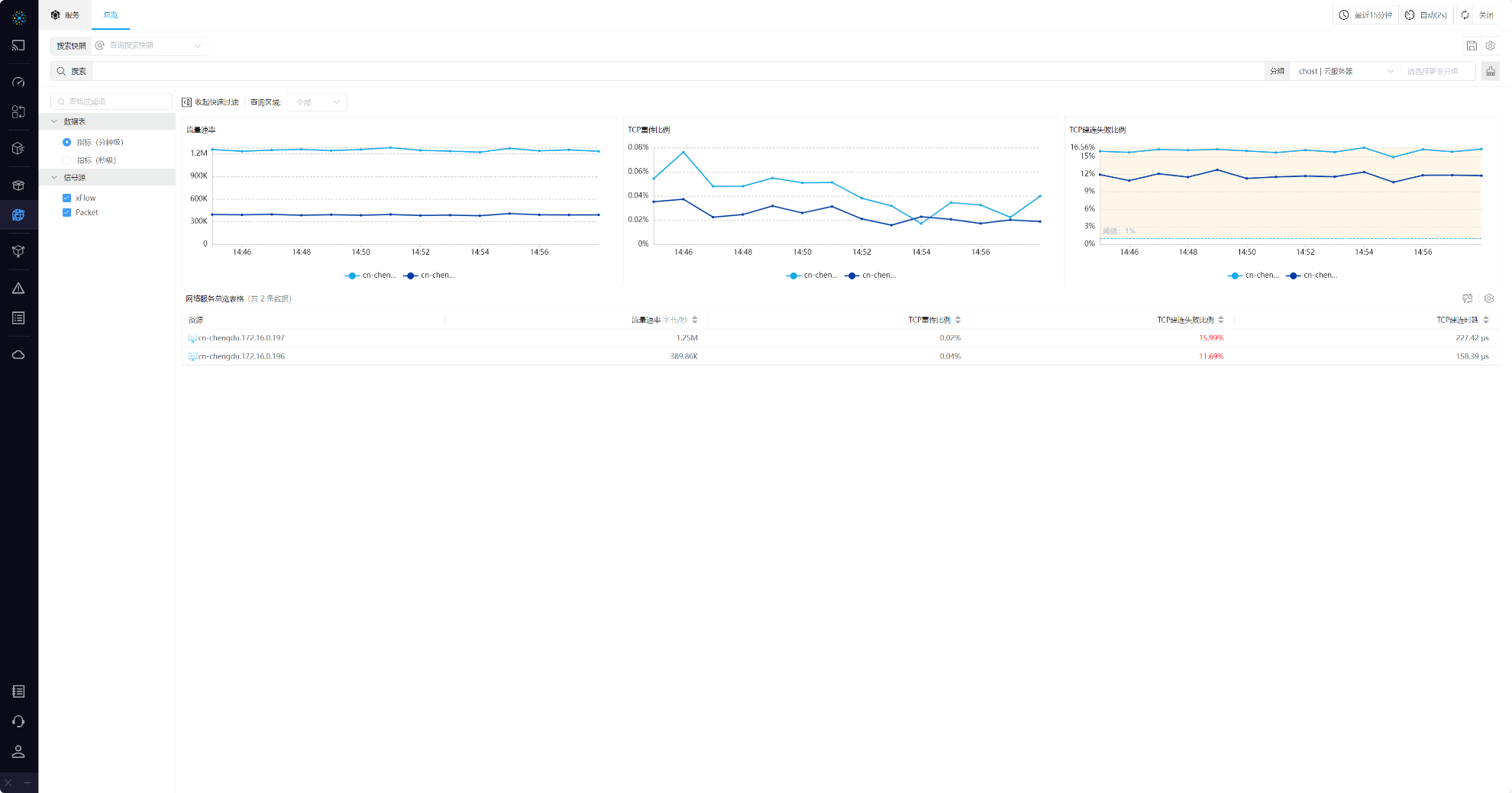The width and height of the screenshot is (1512, 793).
Task: Open the 查询区域 dropdown showing 全部
Action: point(318,102)
